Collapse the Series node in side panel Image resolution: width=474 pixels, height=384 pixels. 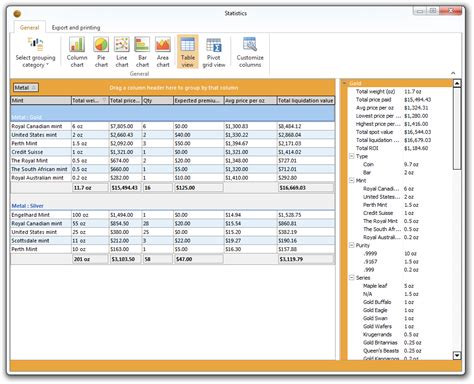tap(351, 278)
